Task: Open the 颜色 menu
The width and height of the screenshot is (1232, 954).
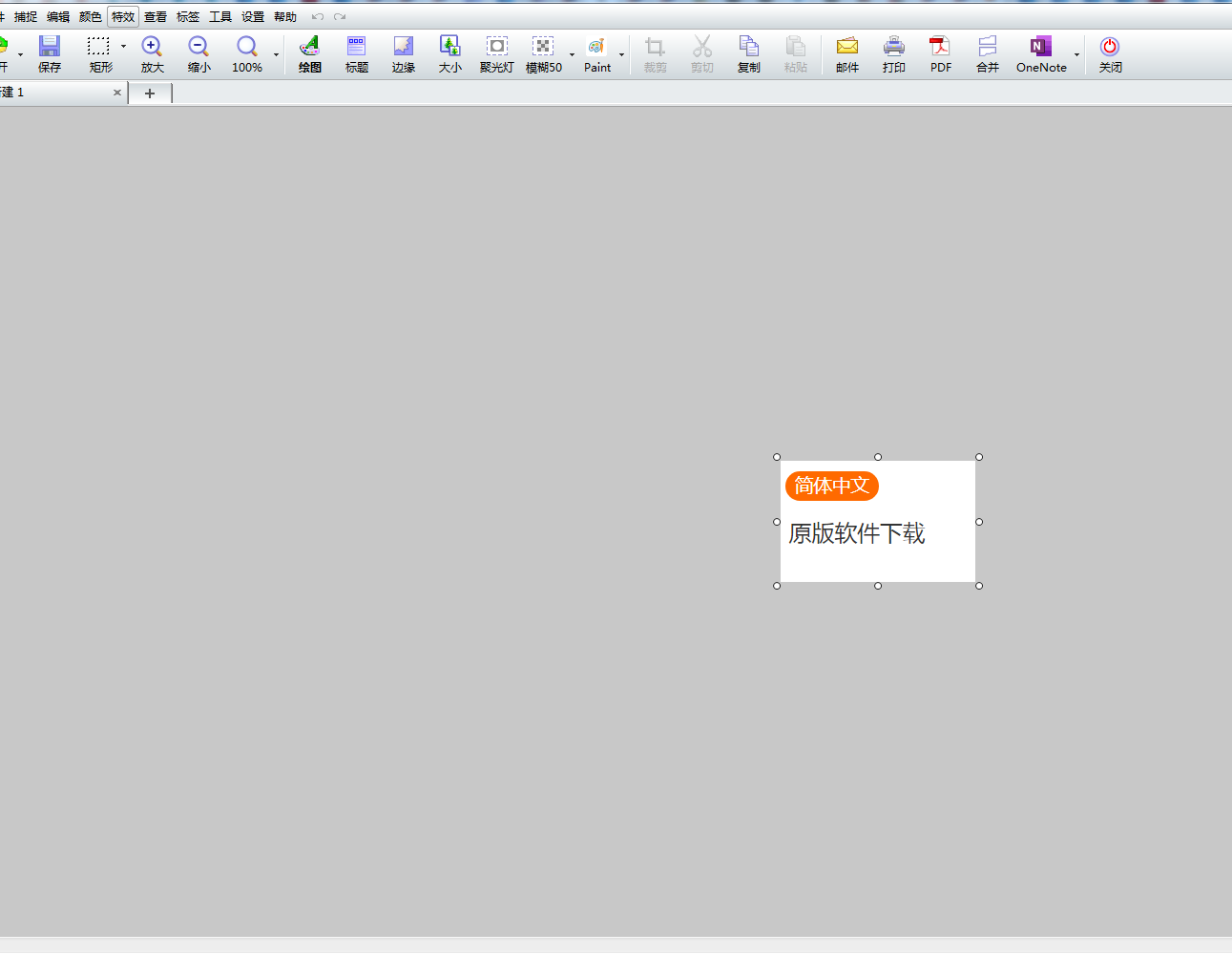Action: (91, 17)
